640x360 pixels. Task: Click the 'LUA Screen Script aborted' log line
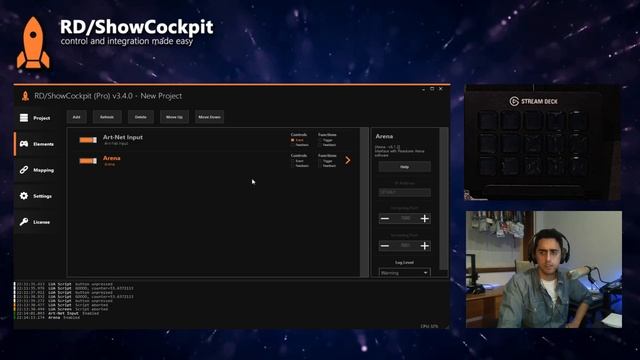click(x=62, y=309)
